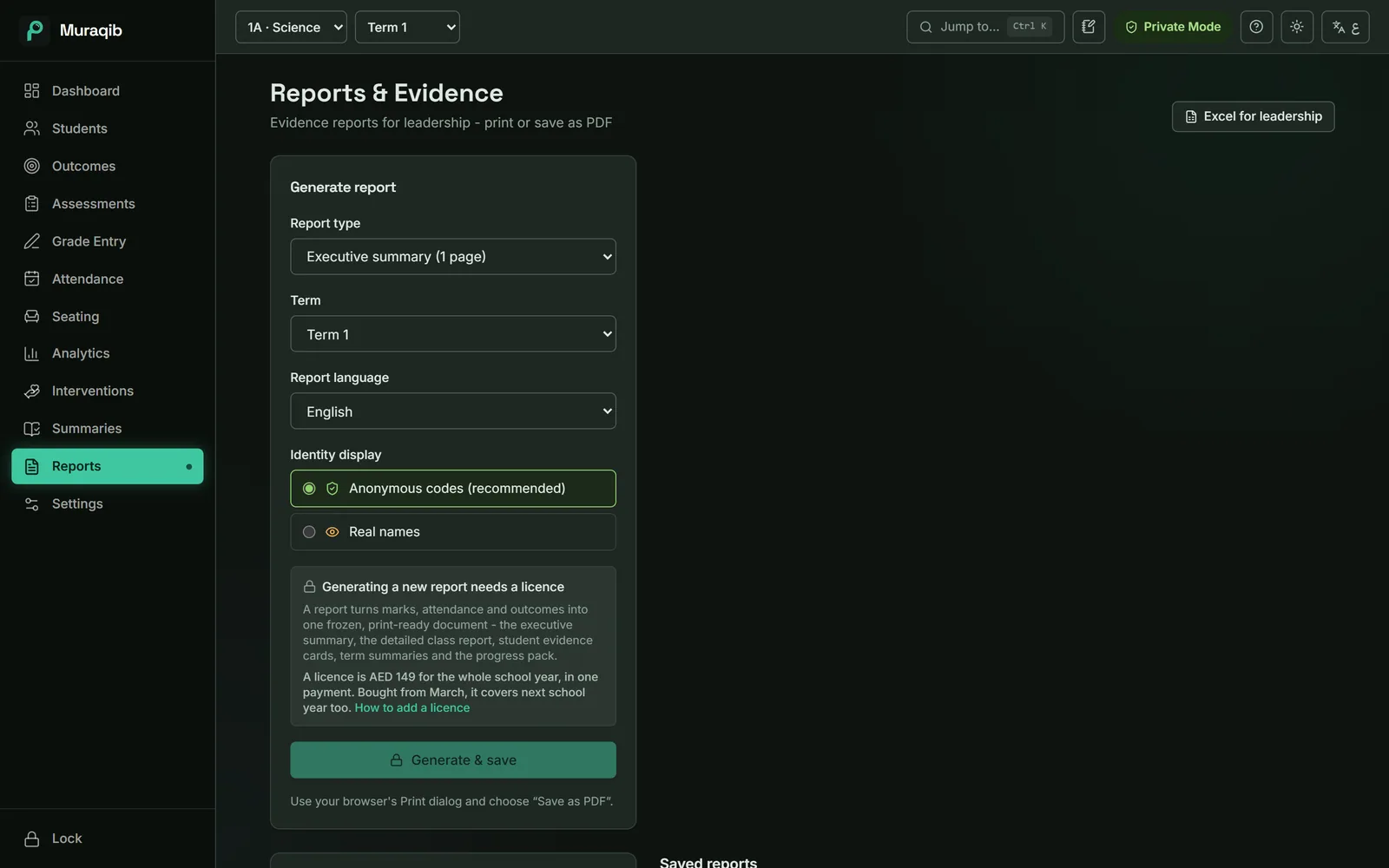Open How to add a licence link
The width and height of the screenshot is (1389, 868).
(x=412, y=708)
